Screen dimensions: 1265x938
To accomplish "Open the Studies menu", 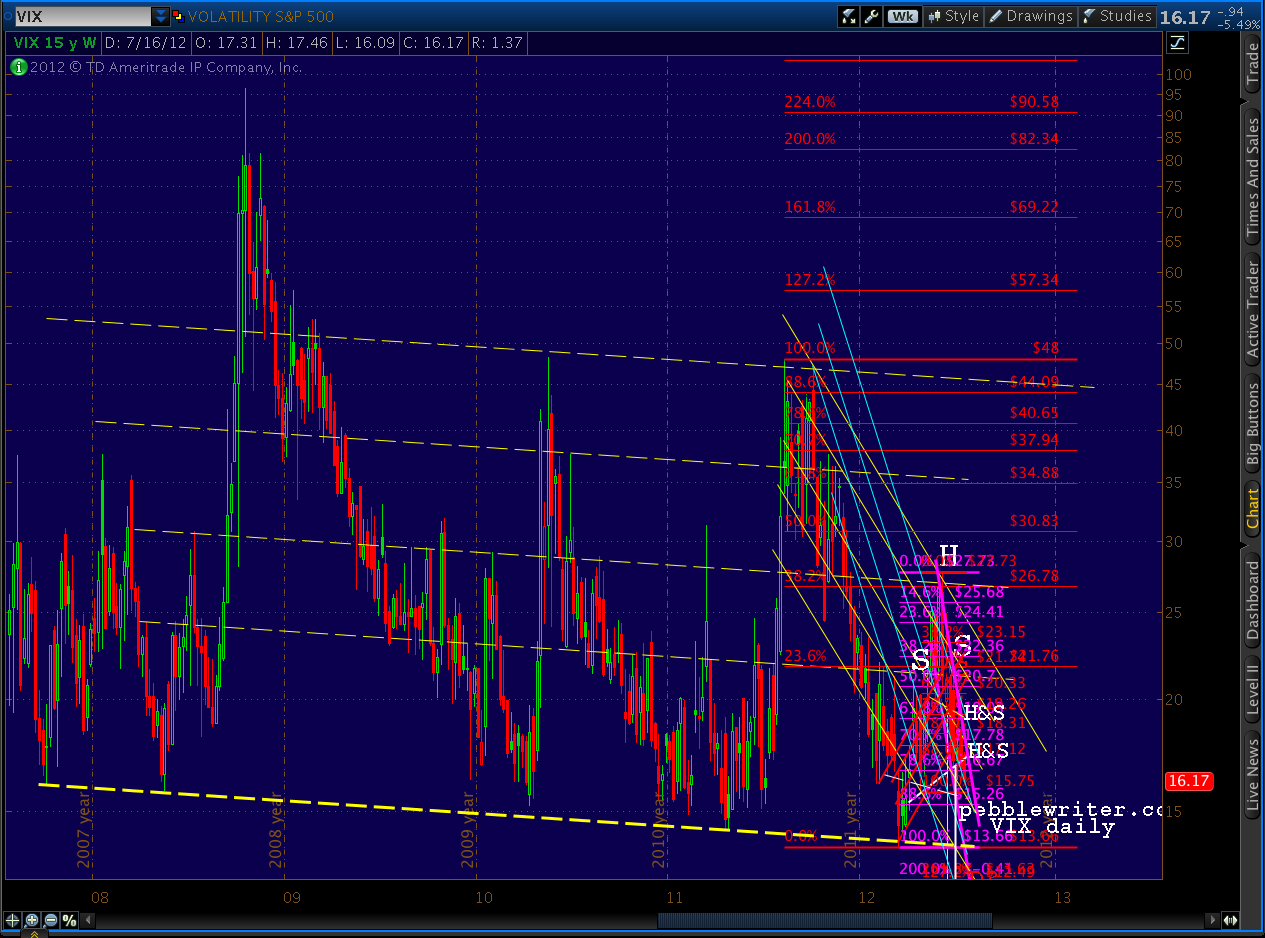I will coord(1116,16).
